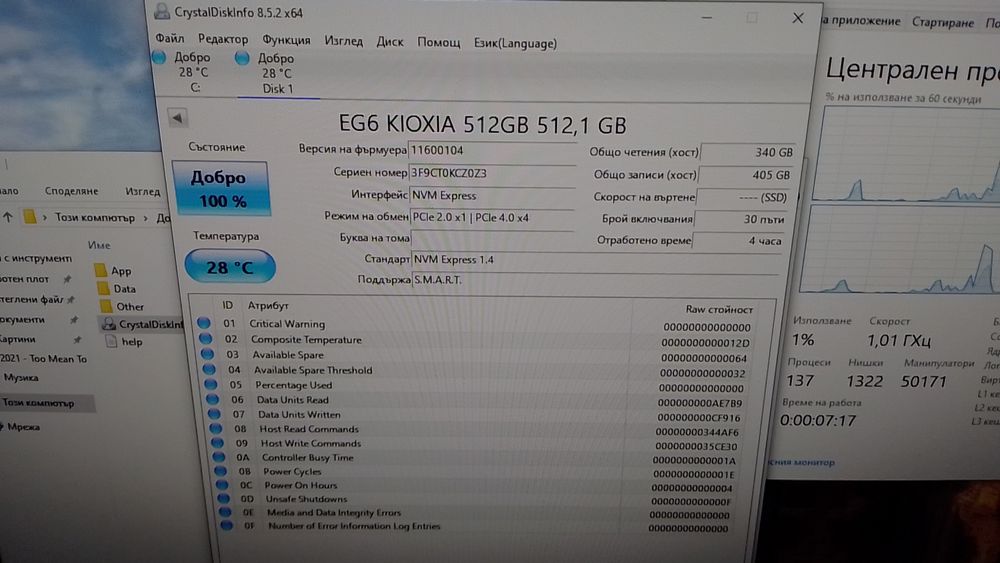Click the total host writes value 405 GB

(x=745, y=175)
